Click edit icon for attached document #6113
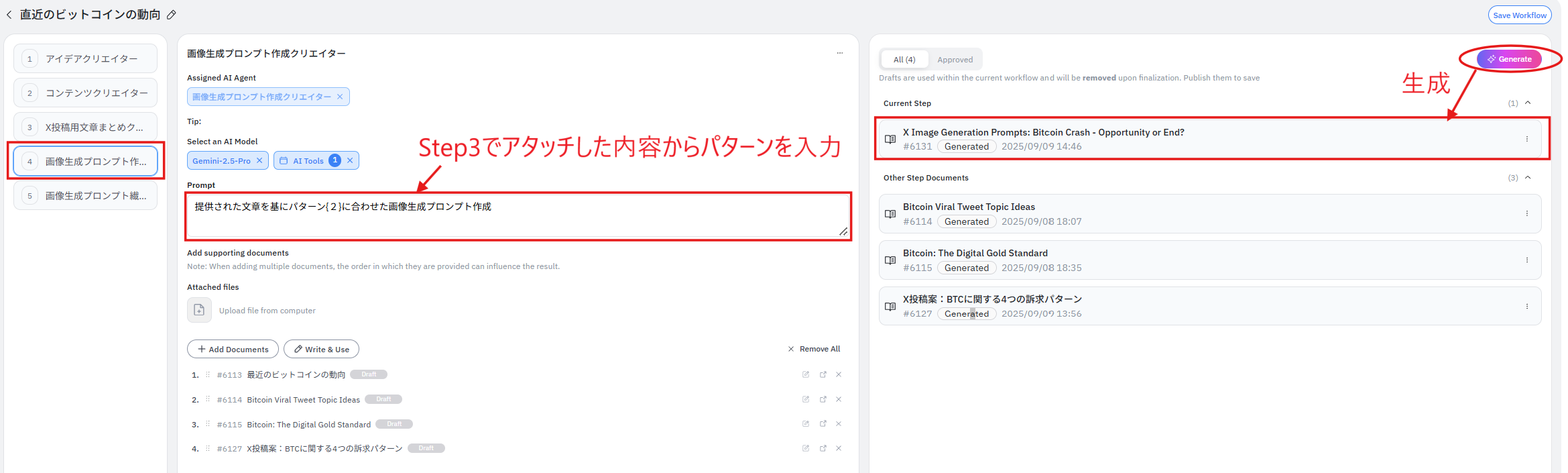 805,374
